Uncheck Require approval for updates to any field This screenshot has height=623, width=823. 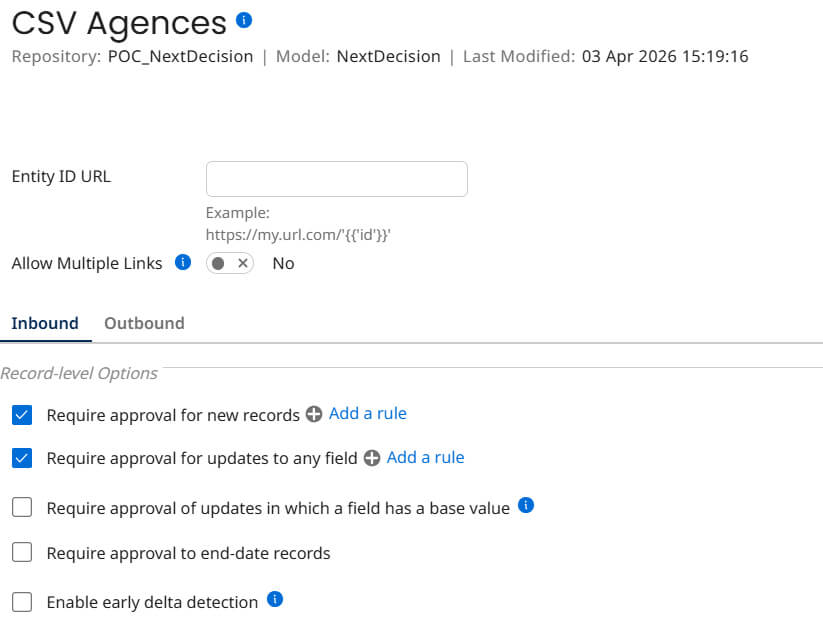click(22, 458)
